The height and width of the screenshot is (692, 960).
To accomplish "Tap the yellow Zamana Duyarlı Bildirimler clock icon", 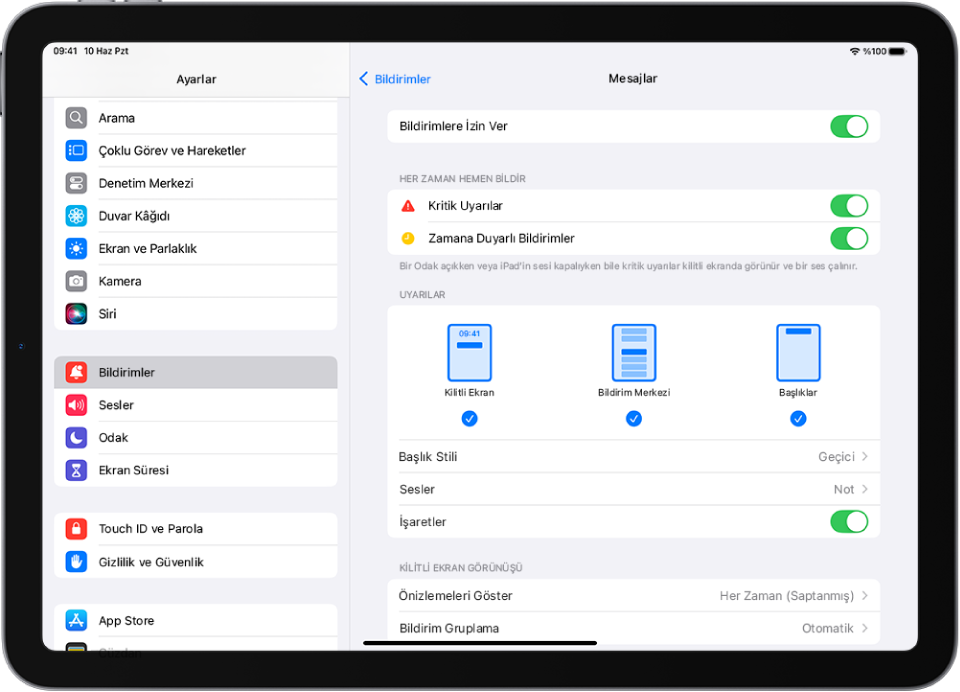I will pyautogui.click(x=408, y=238).
